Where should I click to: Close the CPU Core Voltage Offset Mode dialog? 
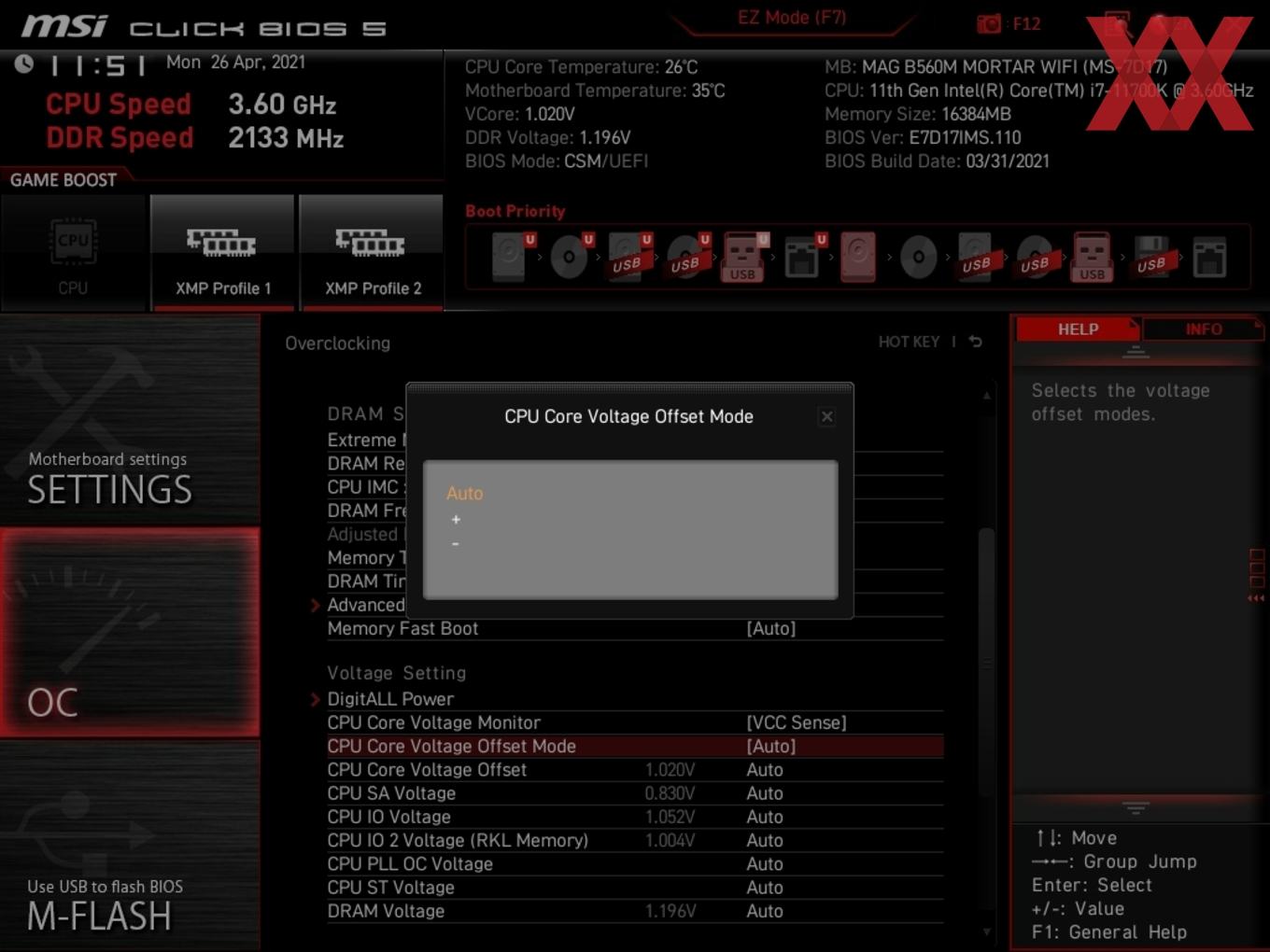pyautogui.click(x=826, y=416)
